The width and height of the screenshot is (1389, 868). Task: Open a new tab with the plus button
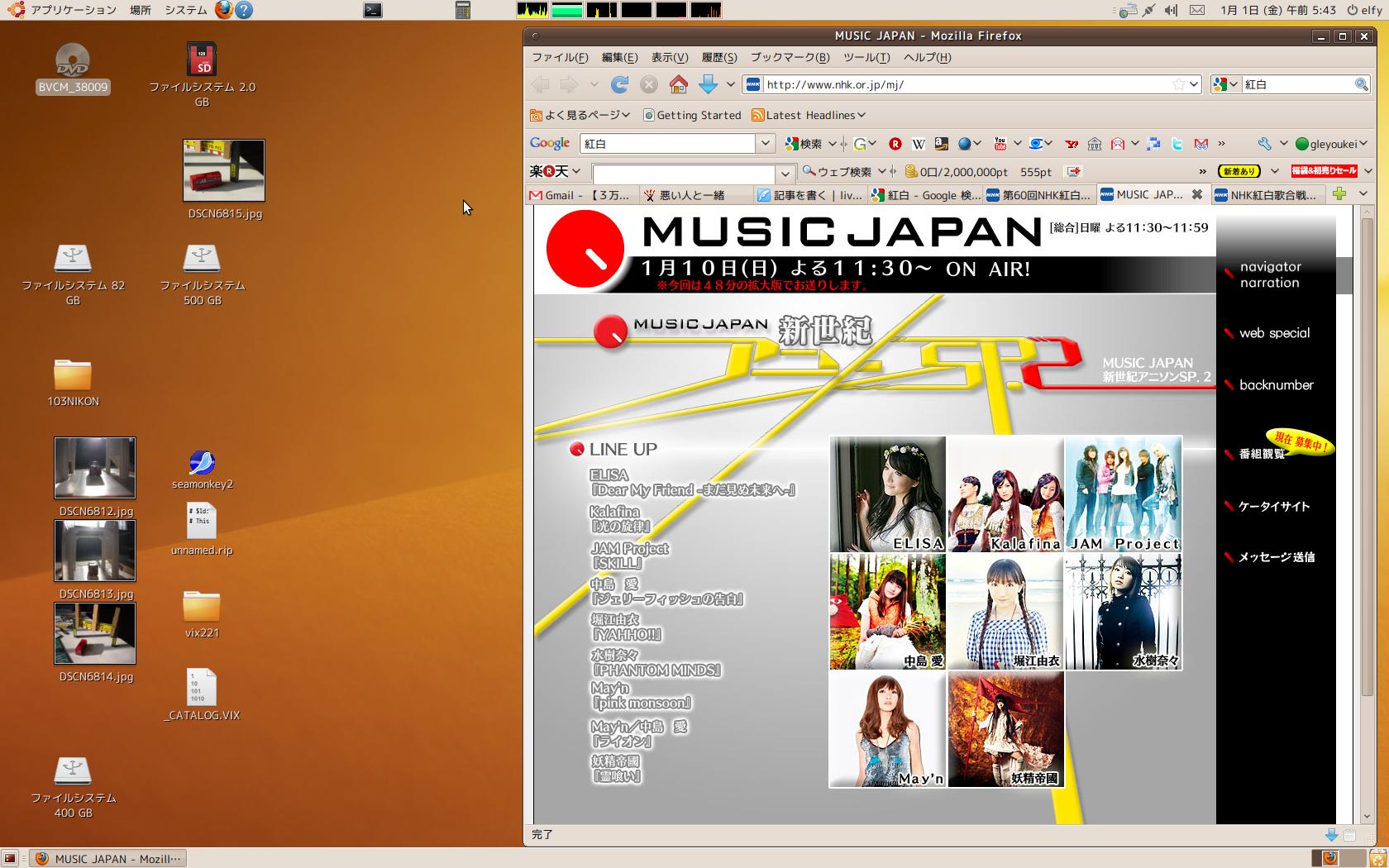pyautogui.click(x=1339, y=193)
